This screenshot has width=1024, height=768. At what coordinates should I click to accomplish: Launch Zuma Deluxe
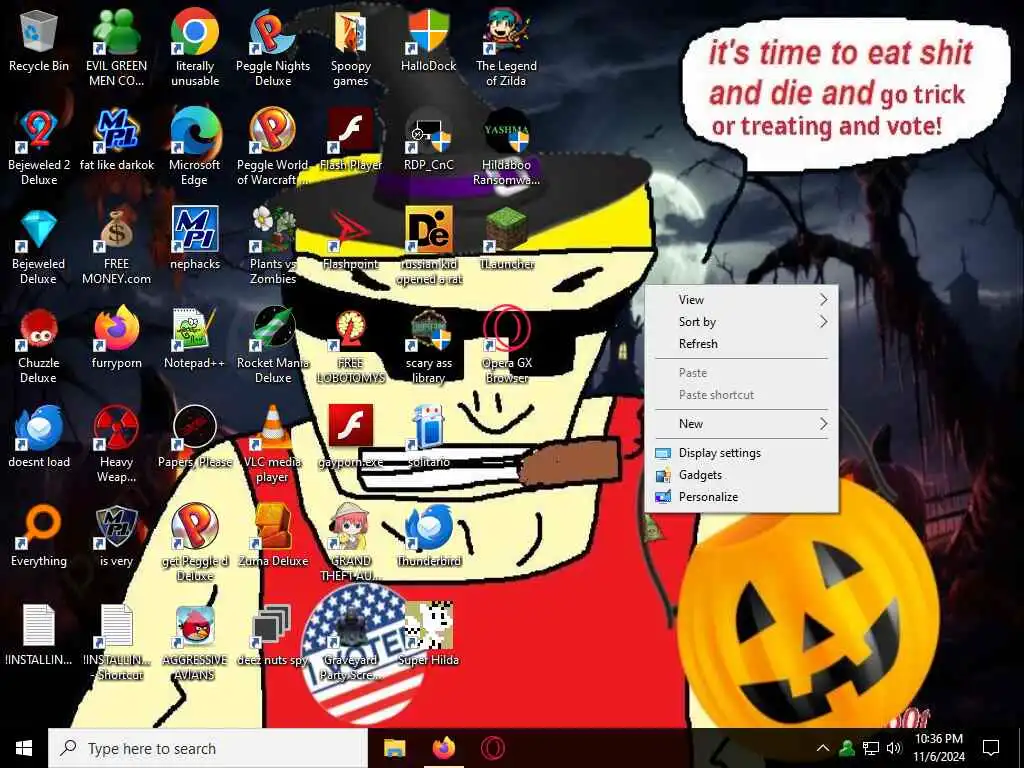[x=273, y=537]
